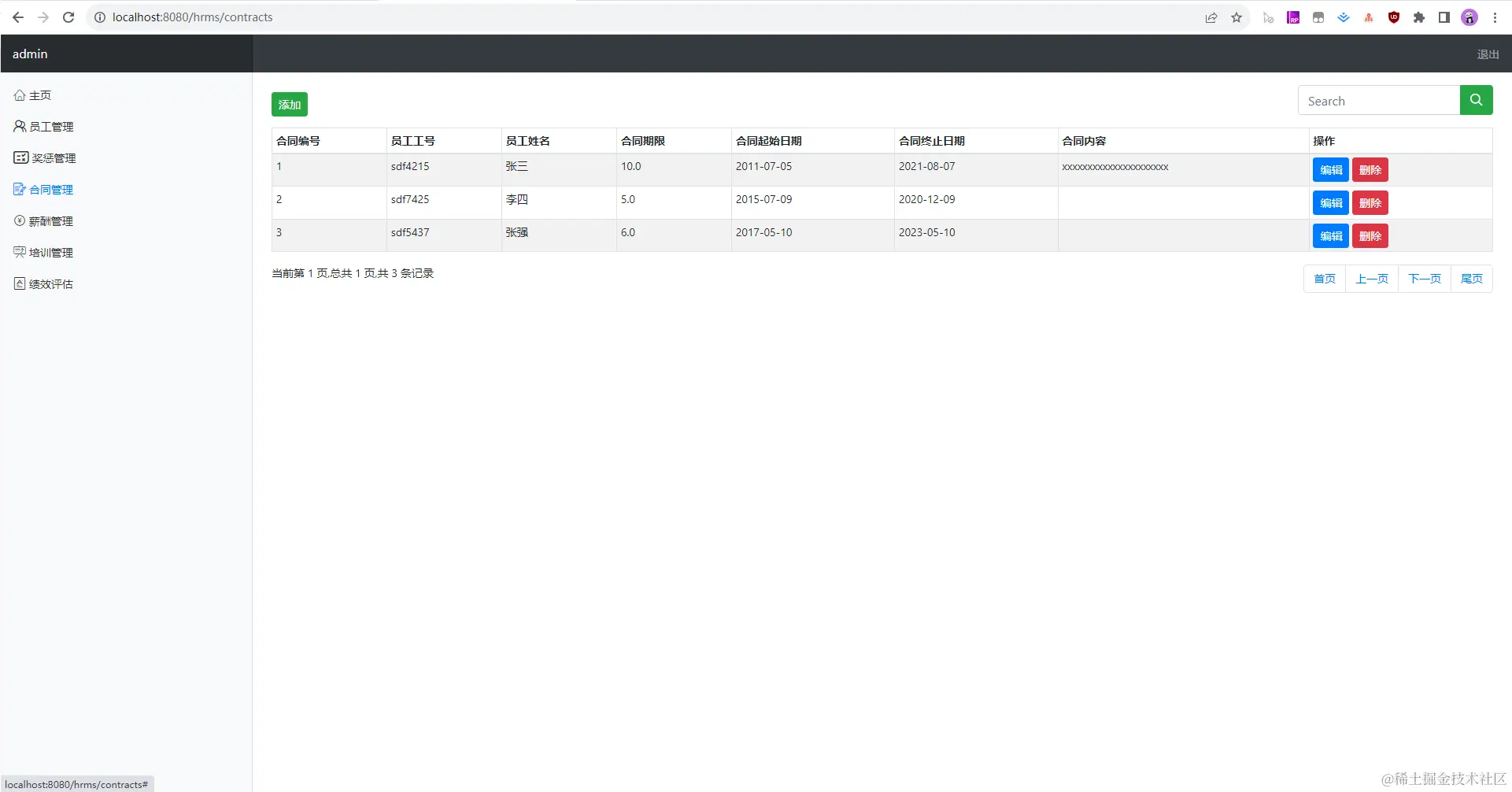Open the browser extensions puzzle icon

coord(1419,17)
